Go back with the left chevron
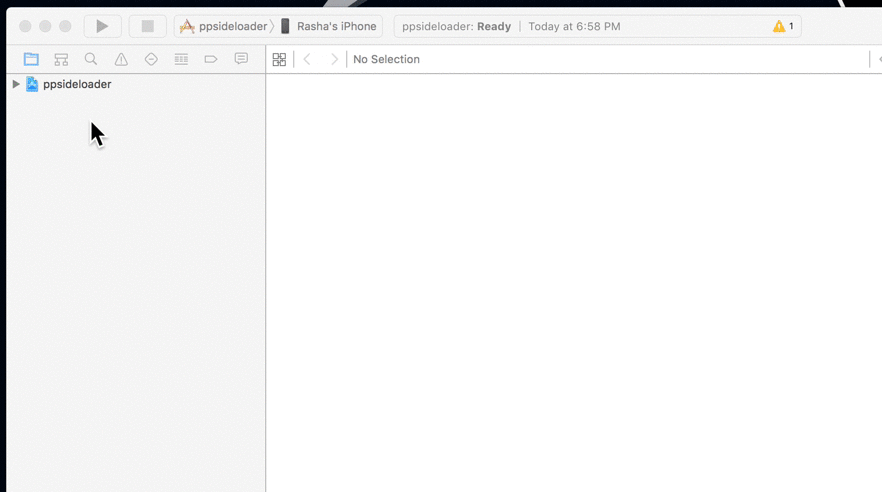882x492 pixels. click(x=308, y=59)
